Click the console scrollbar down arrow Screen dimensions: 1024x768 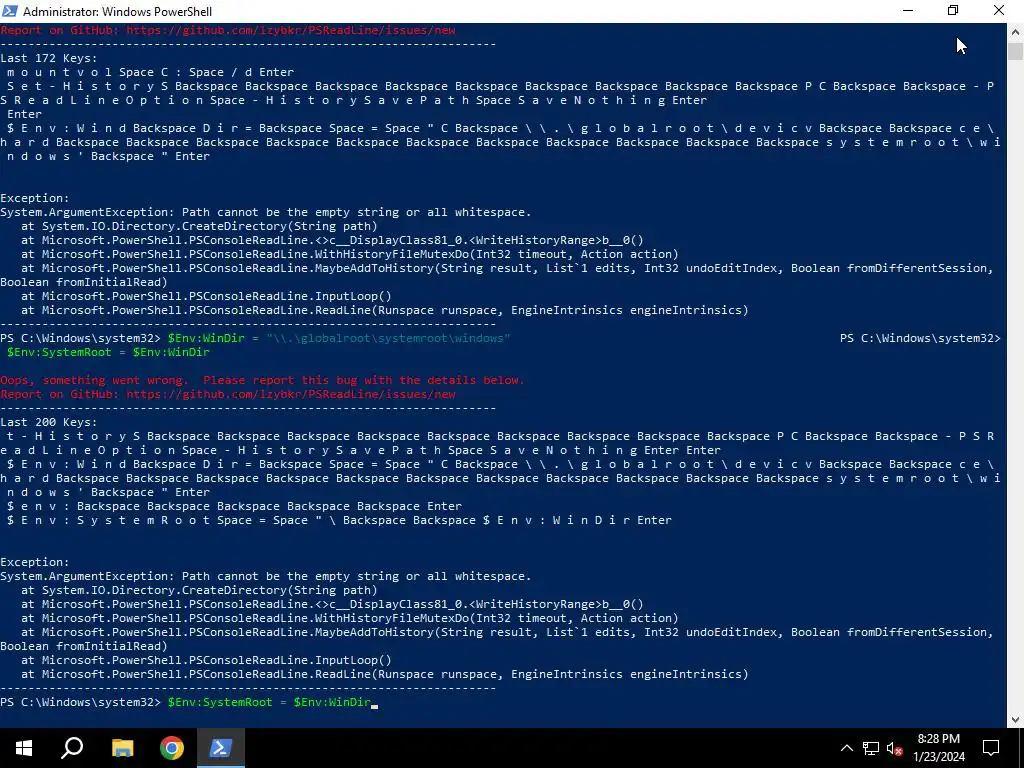coord(1016,720)
